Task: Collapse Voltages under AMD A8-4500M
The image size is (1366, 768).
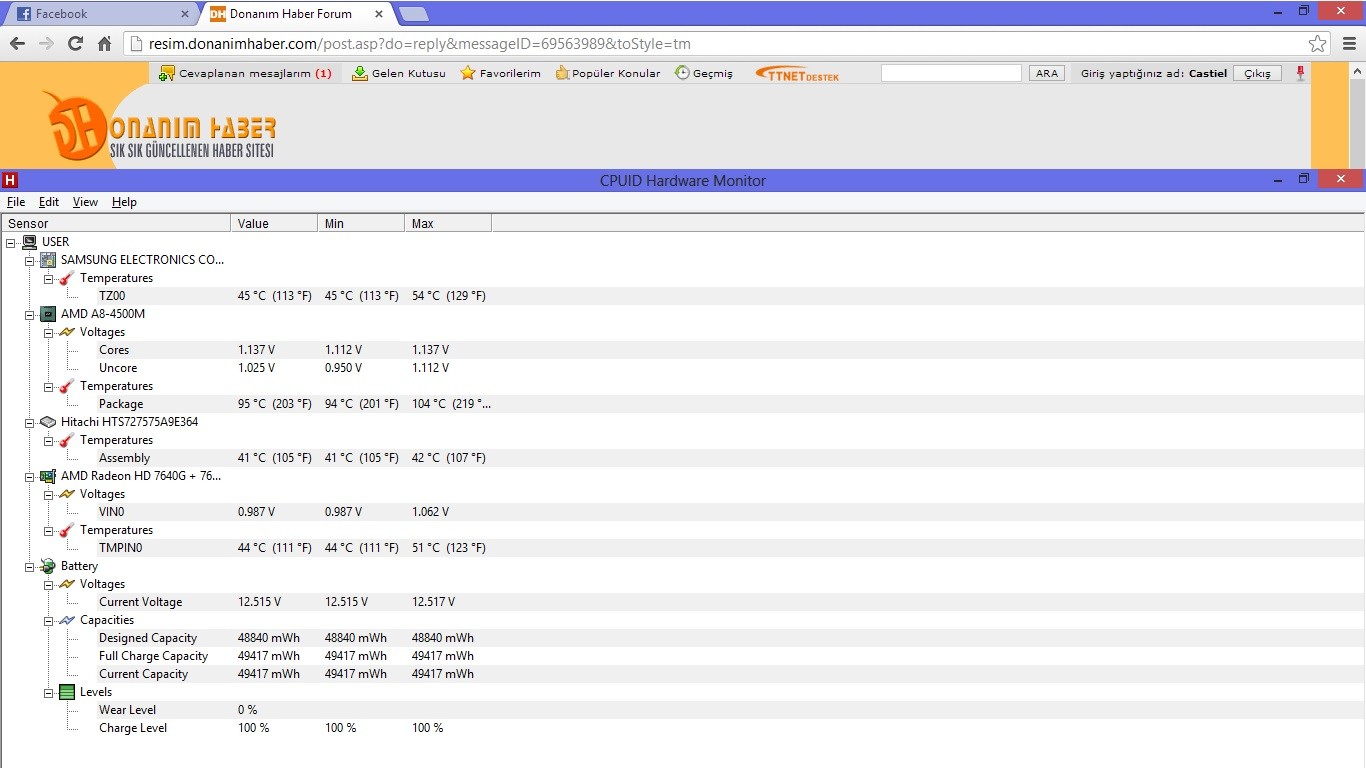Action: click(x=49, y=332)
